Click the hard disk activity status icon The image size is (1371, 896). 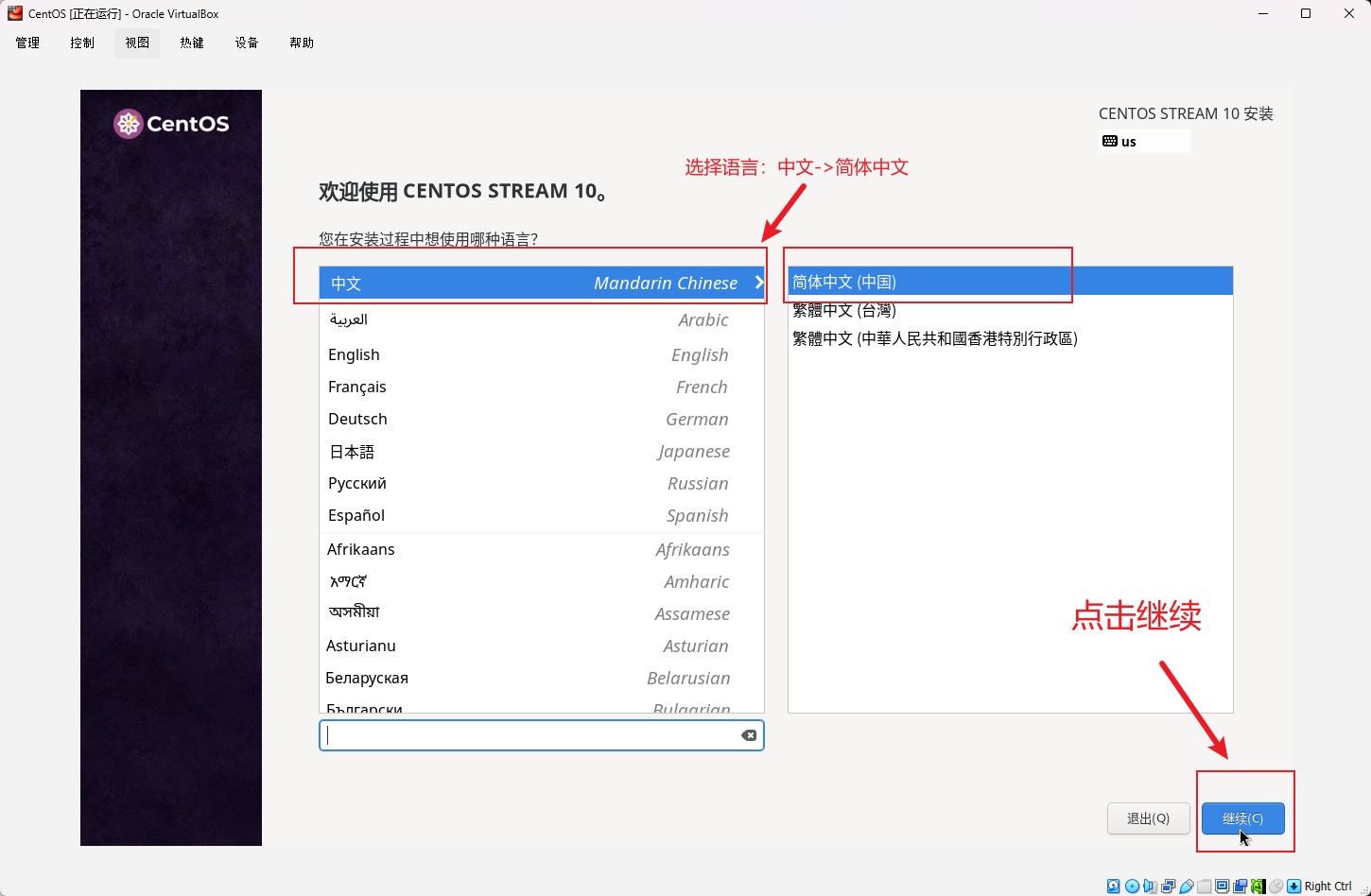(1114, 887)
